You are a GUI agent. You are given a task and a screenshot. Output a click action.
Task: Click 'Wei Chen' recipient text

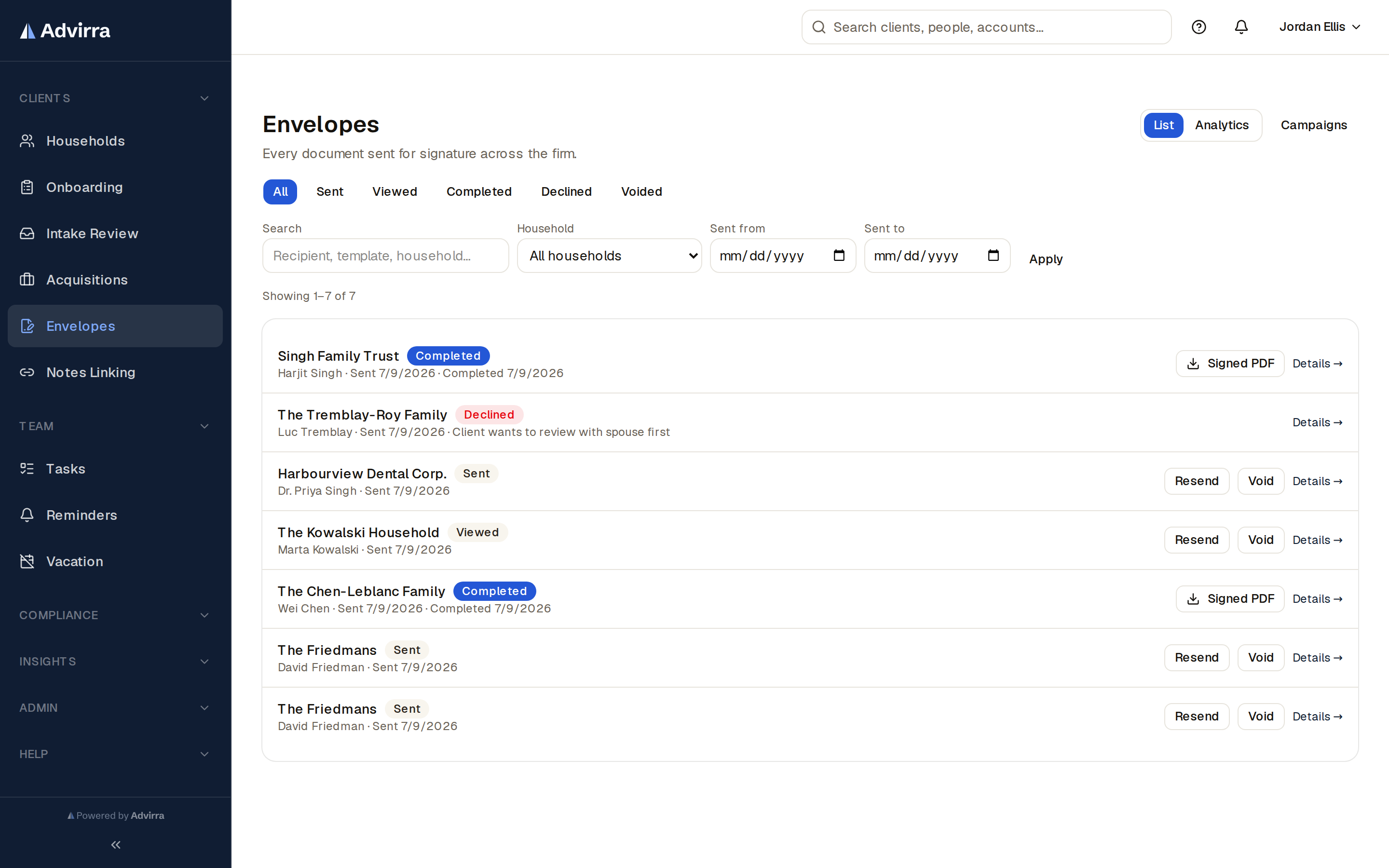[304, 609]
